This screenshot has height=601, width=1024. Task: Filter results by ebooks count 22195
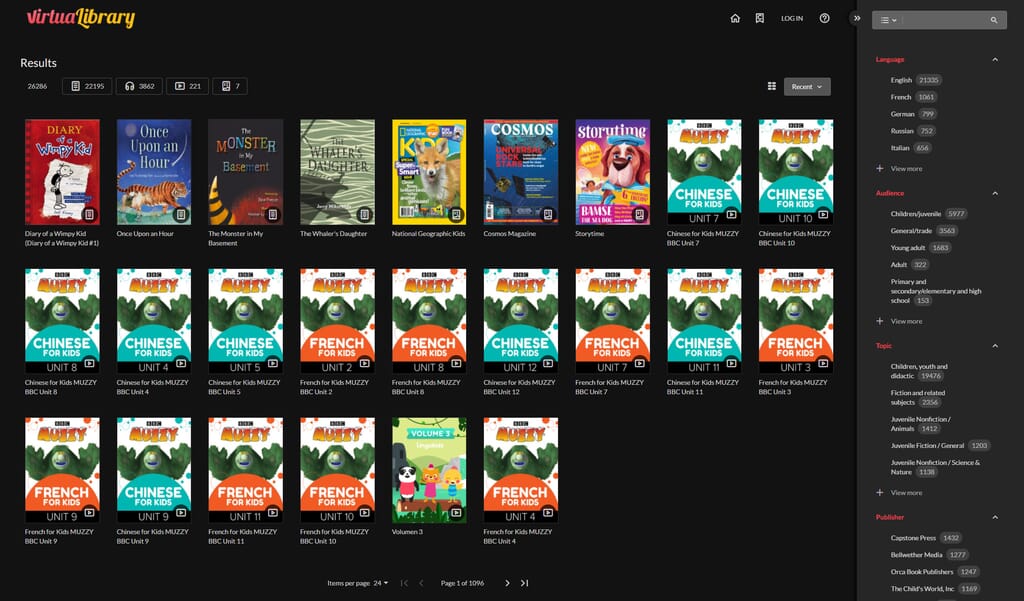(x=87, y=86)
